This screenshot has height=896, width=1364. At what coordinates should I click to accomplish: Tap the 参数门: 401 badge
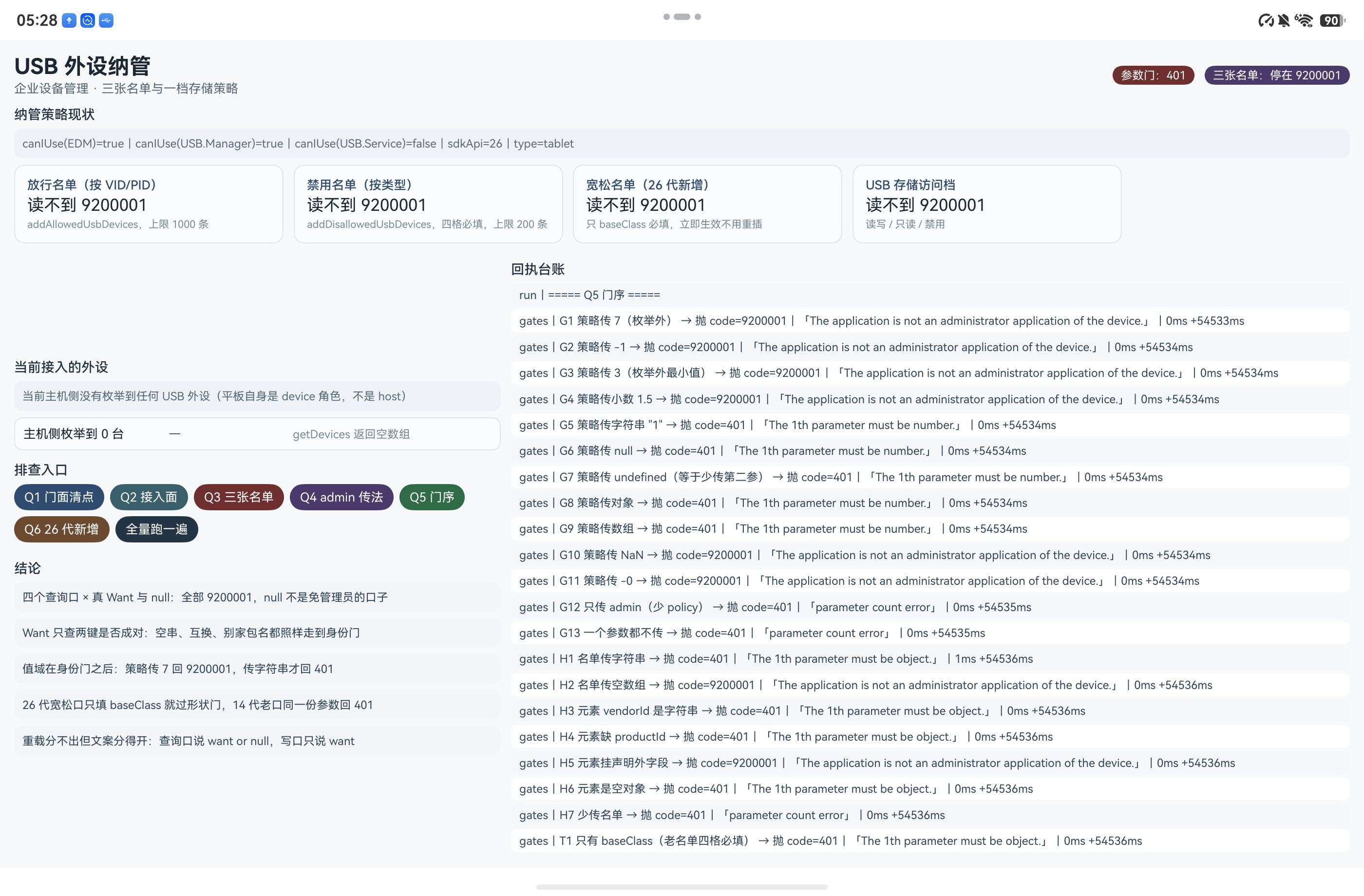click(x=1153, y=75)
